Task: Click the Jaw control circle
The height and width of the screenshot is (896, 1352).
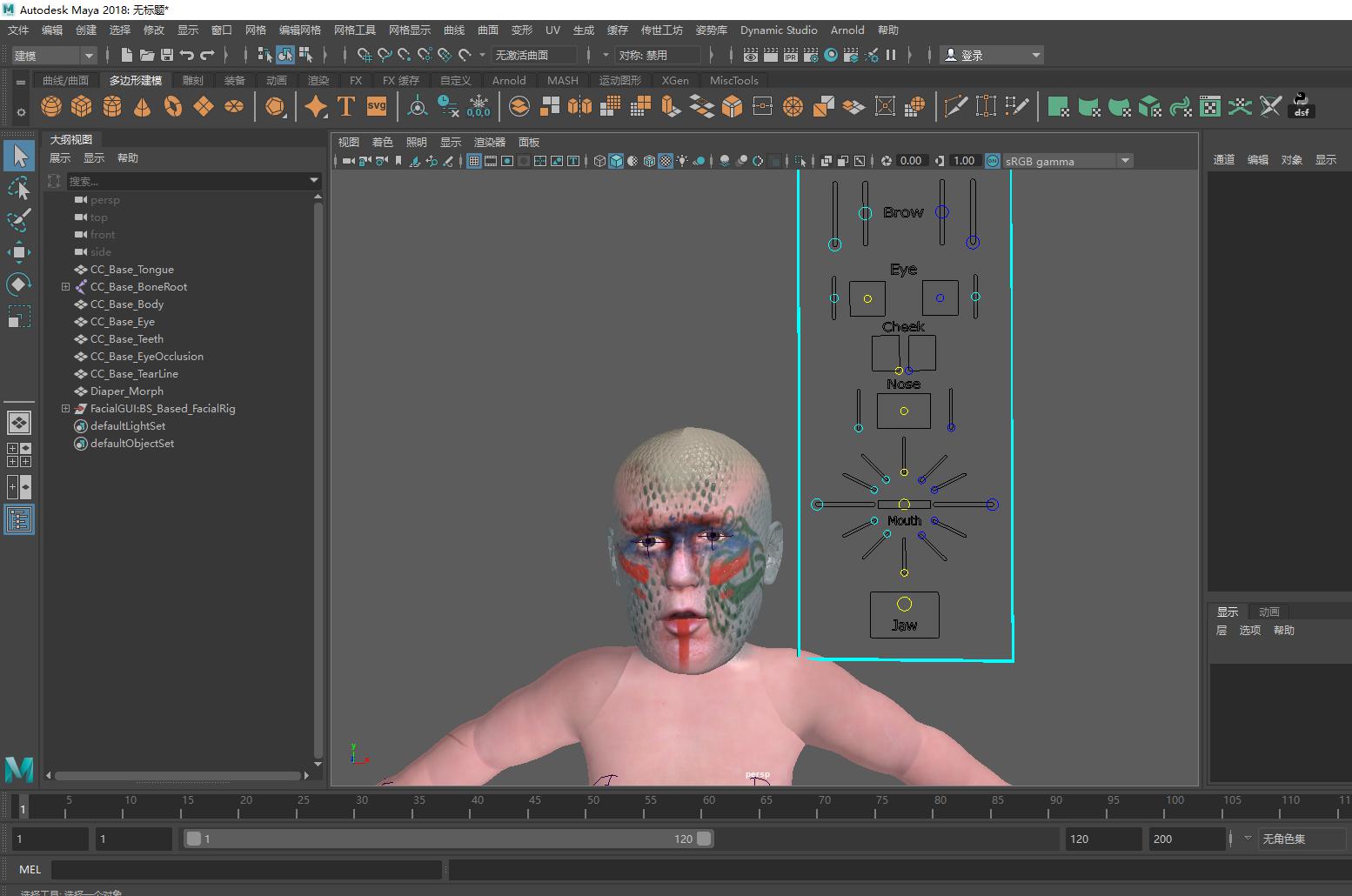Action: tap(904, 604)
